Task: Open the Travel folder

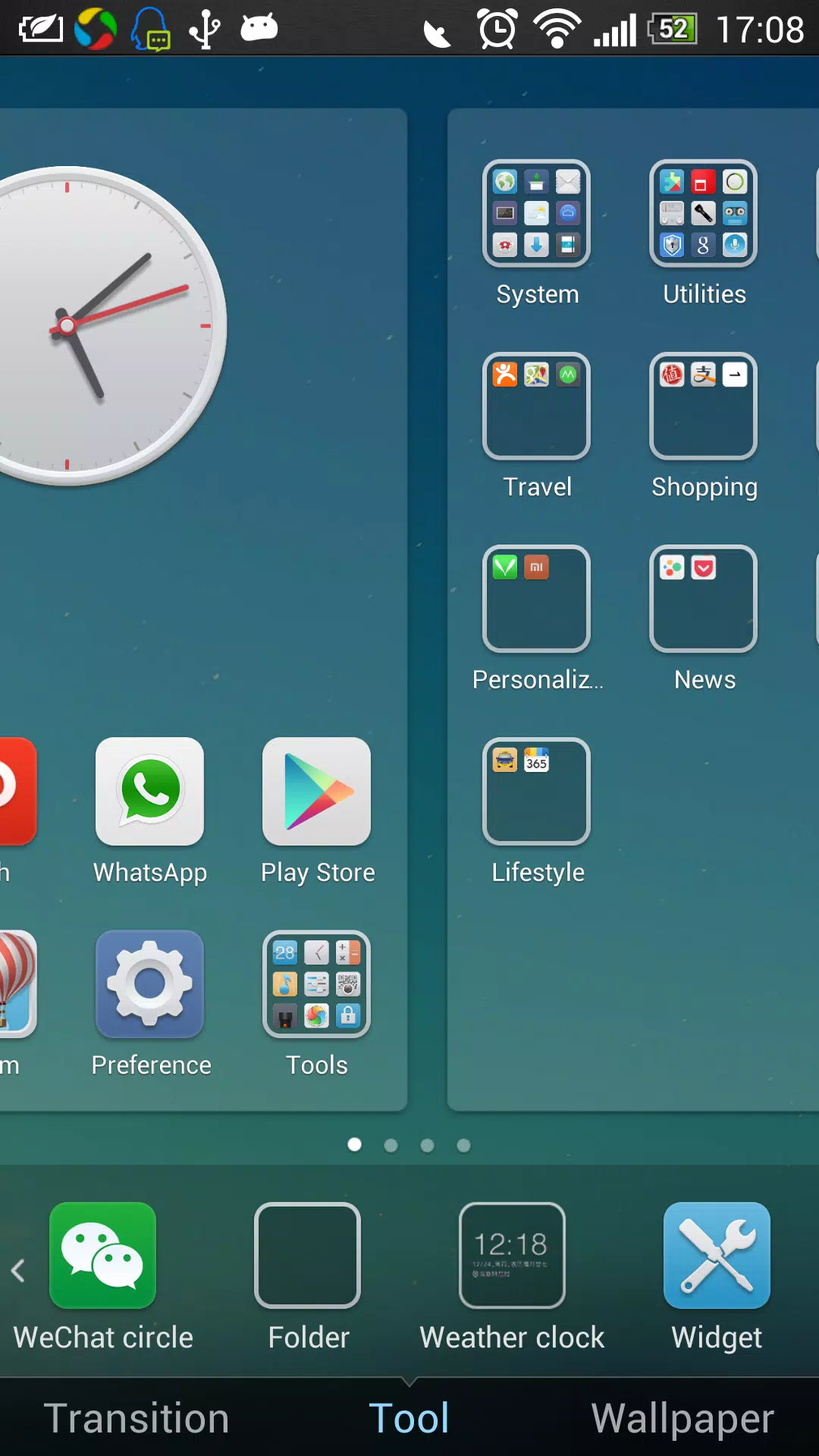Action: click(x=536, y=406)
